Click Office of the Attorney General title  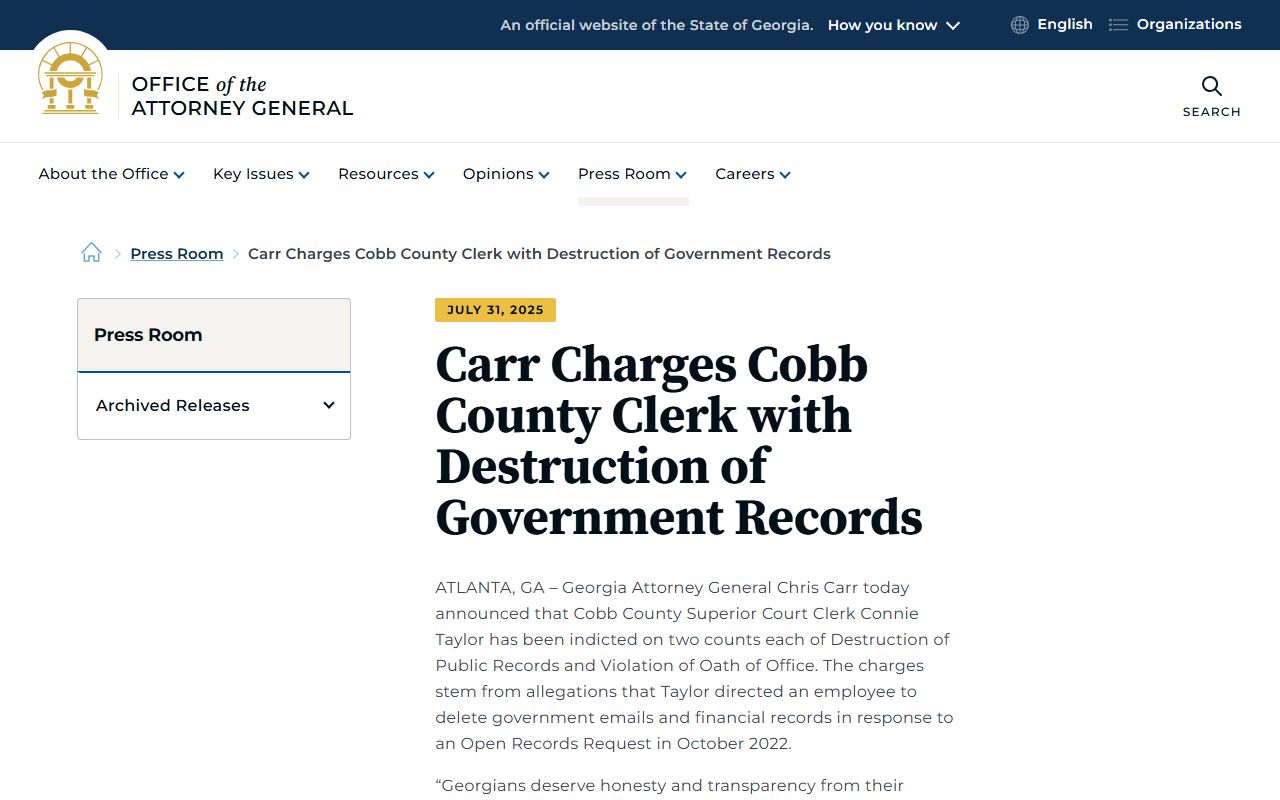click(242, 96)
